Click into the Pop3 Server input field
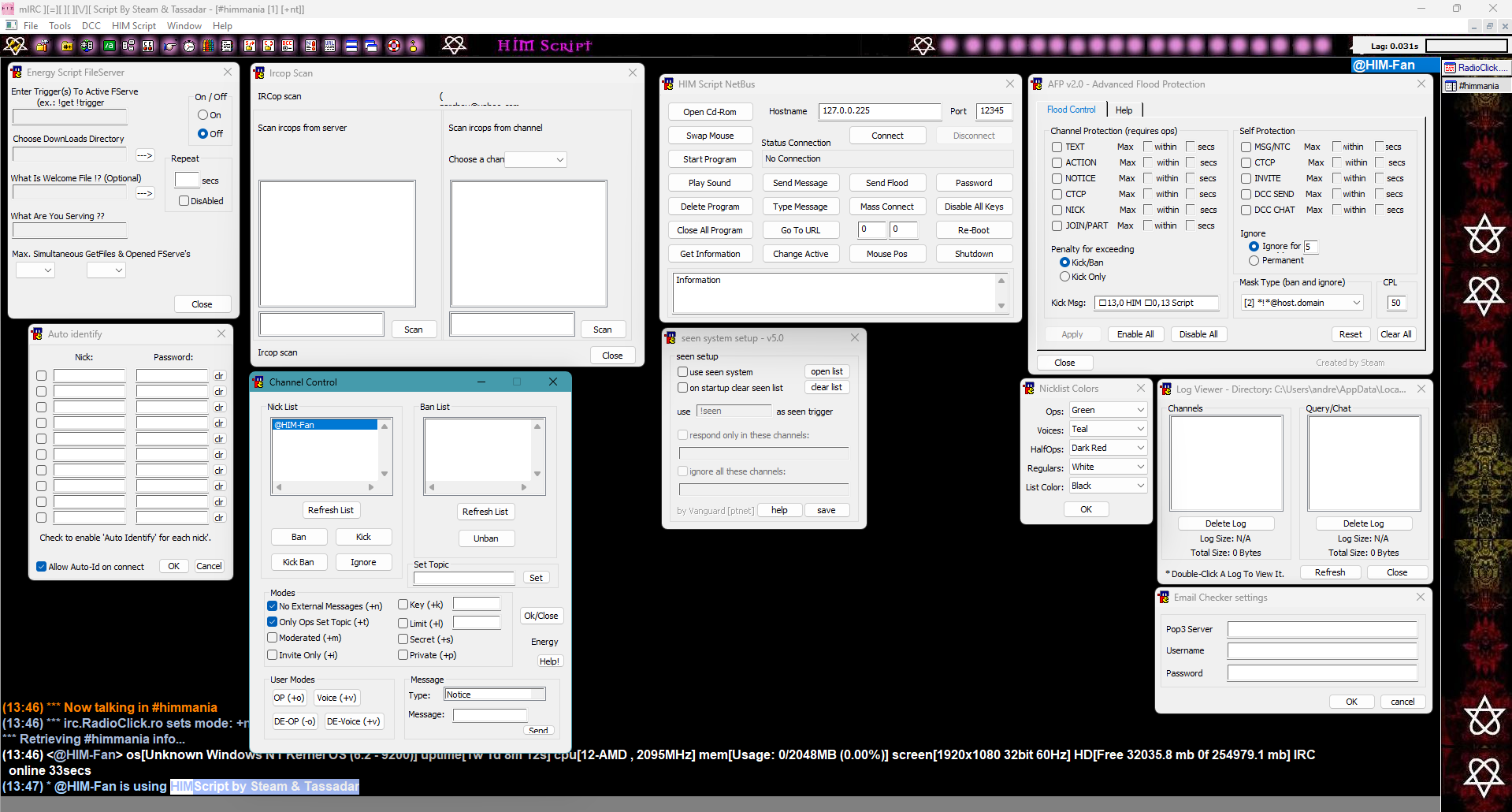Viewport: 1512px width, 812px height. point(1322,629)
